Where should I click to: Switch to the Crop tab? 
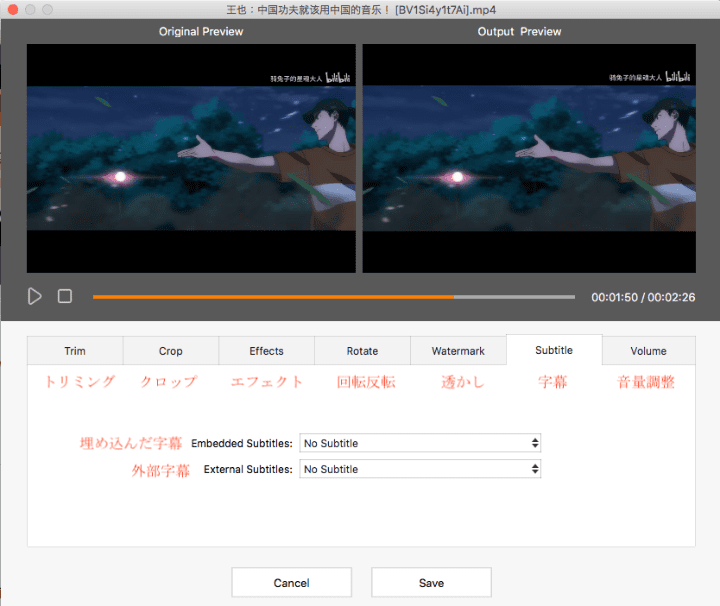point(171,351)
